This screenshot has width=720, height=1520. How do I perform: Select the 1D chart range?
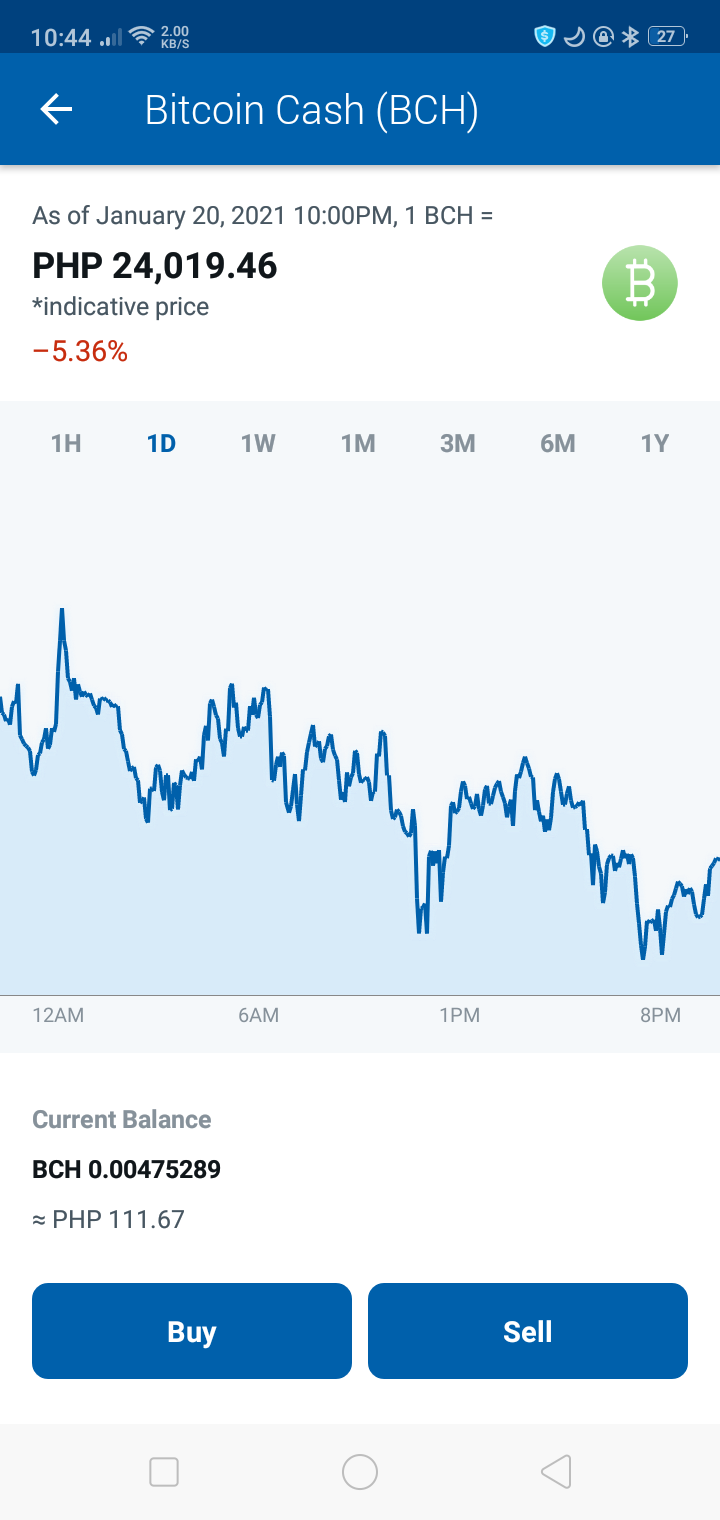161,443
